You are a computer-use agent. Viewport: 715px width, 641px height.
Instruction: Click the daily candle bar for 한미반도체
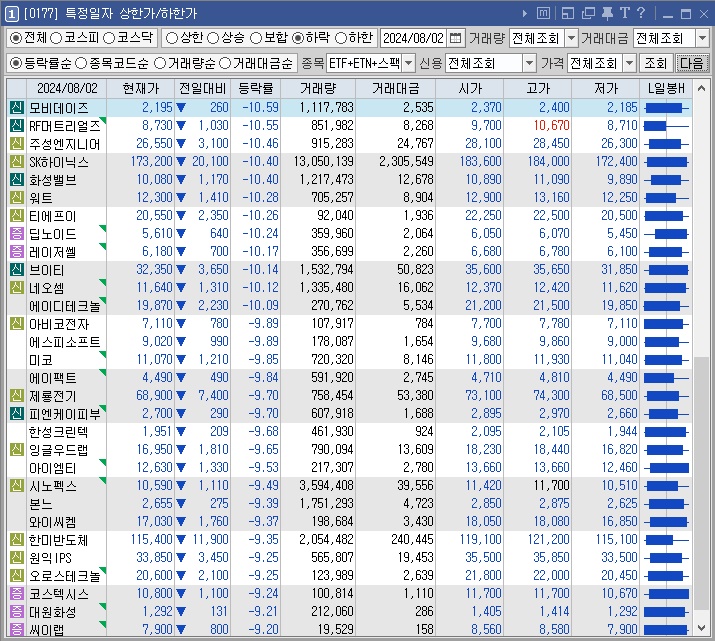pyautogui.click(x=666, y=540)
